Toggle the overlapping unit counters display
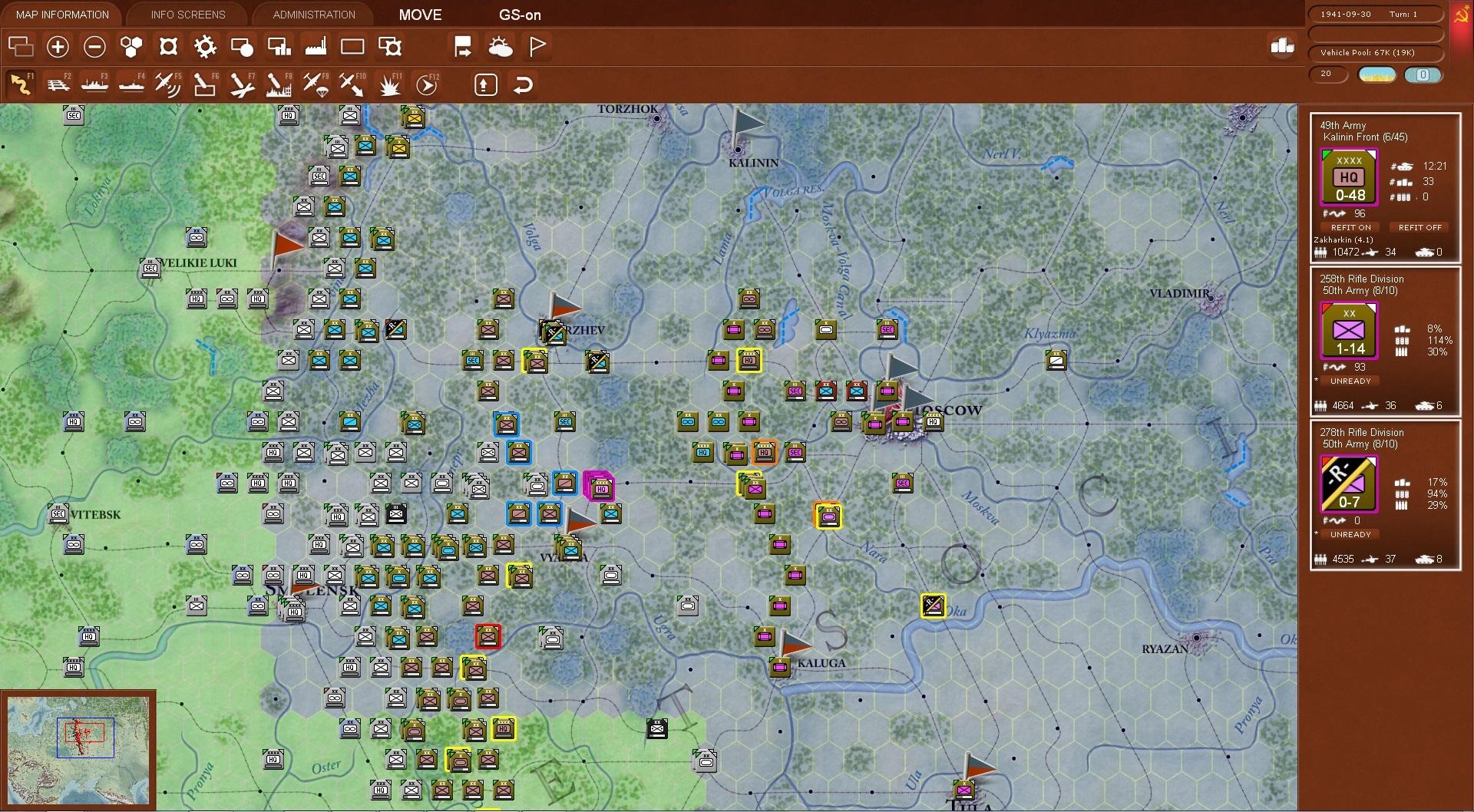 21,46
